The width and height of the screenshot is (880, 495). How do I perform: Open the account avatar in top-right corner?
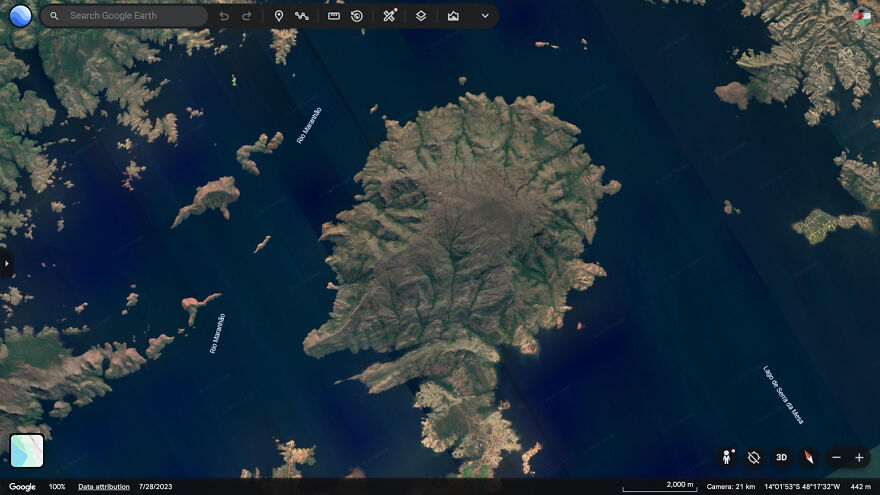coord(861,16)
